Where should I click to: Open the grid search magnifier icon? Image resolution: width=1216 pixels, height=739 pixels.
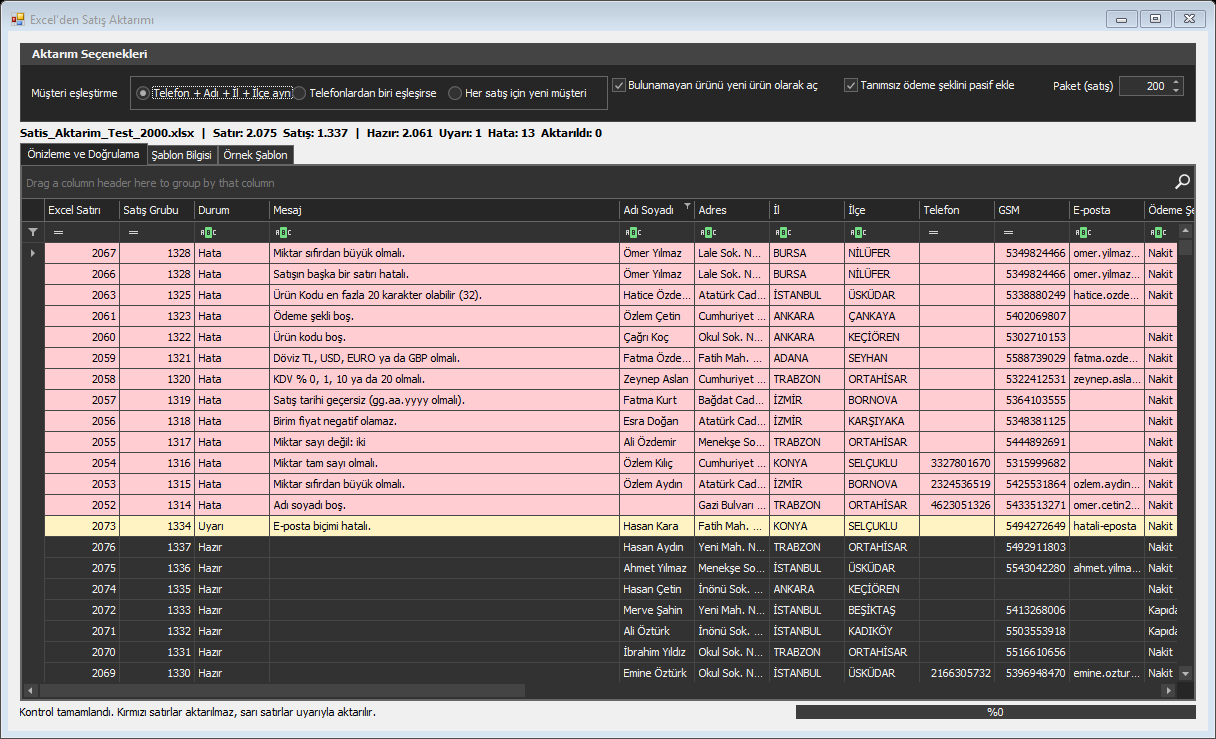coord(1182,182)
